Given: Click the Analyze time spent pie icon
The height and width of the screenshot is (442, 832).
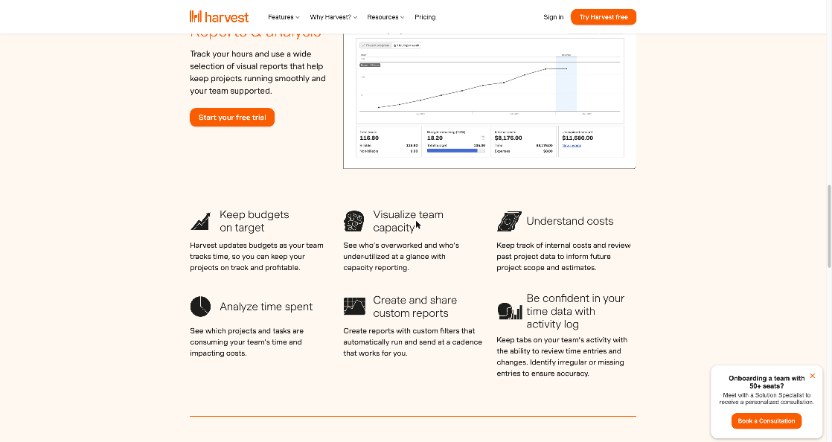Looking at the screenshot, I should (x=201, y=306).
